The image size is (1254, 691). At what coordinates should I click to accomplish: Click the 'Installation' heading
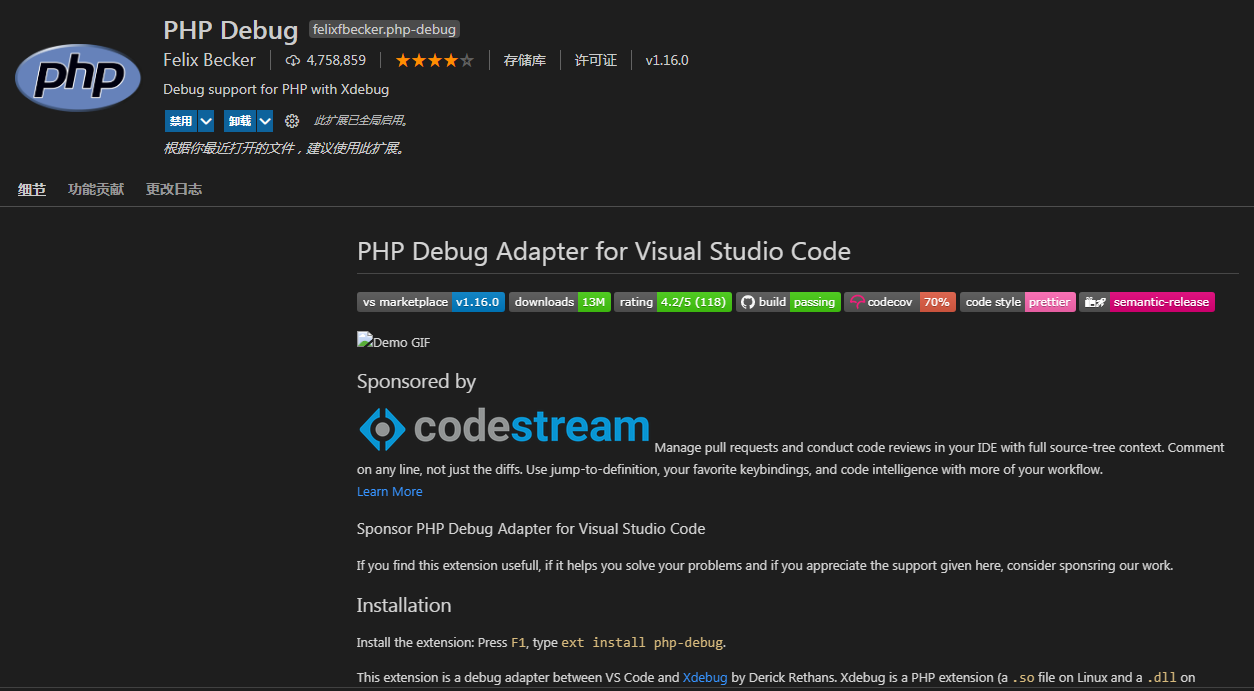pos(404,605)
